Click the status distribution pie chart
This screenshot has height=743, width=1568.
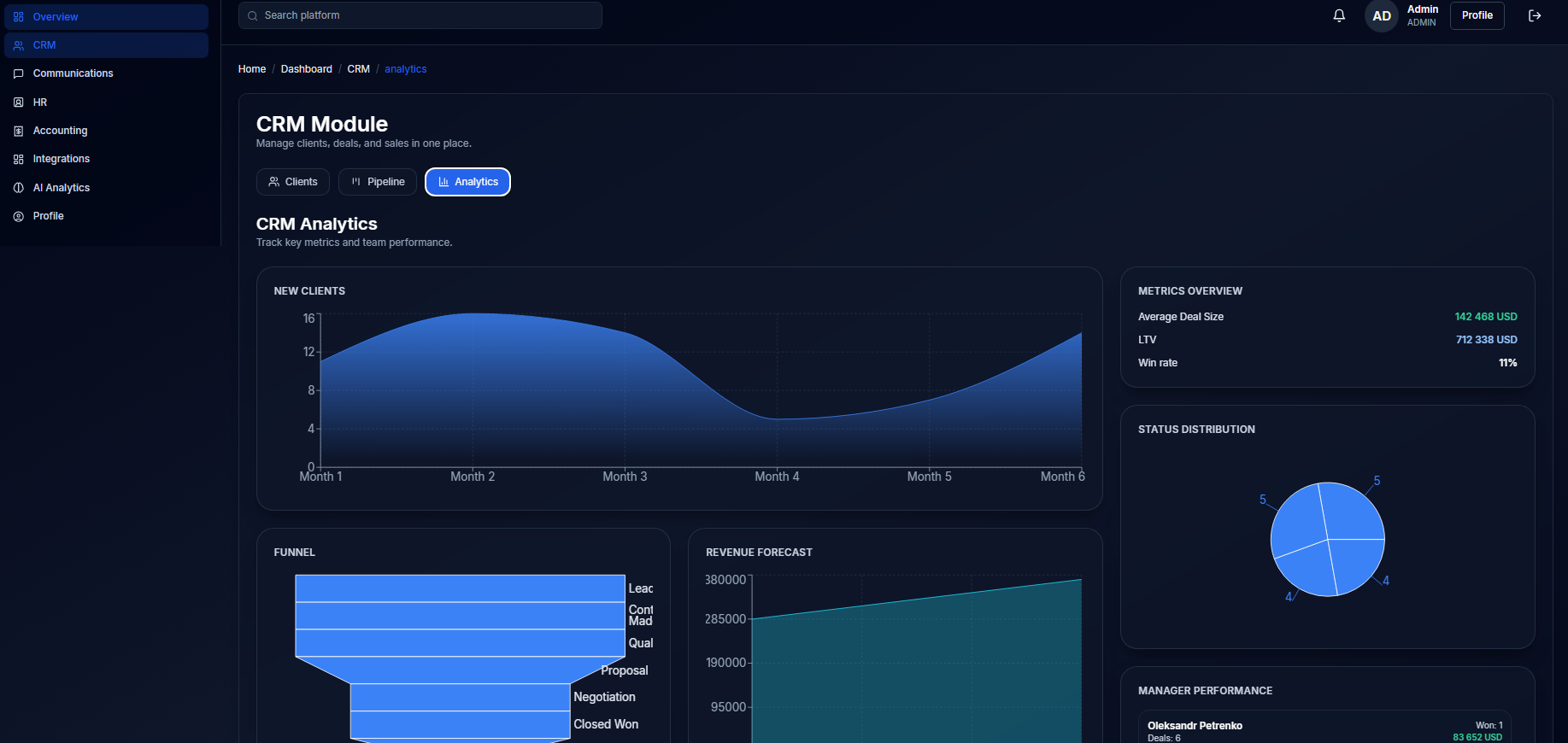(x=1328, y=540)
